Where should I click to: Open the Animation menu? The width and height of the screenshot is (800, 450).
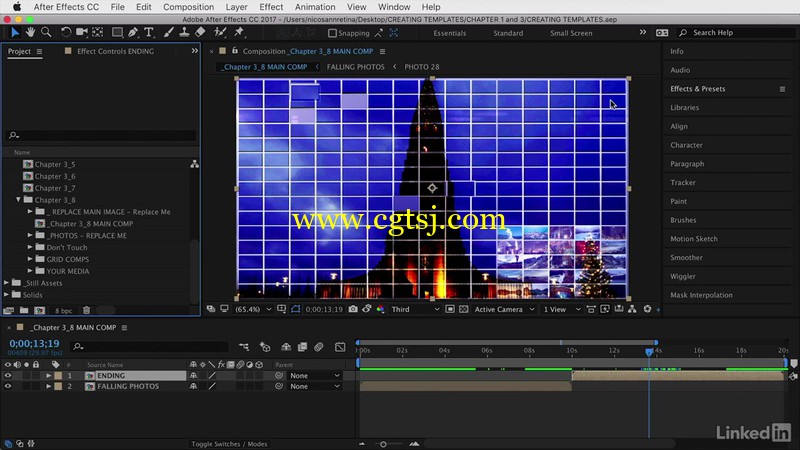[315, 7]
